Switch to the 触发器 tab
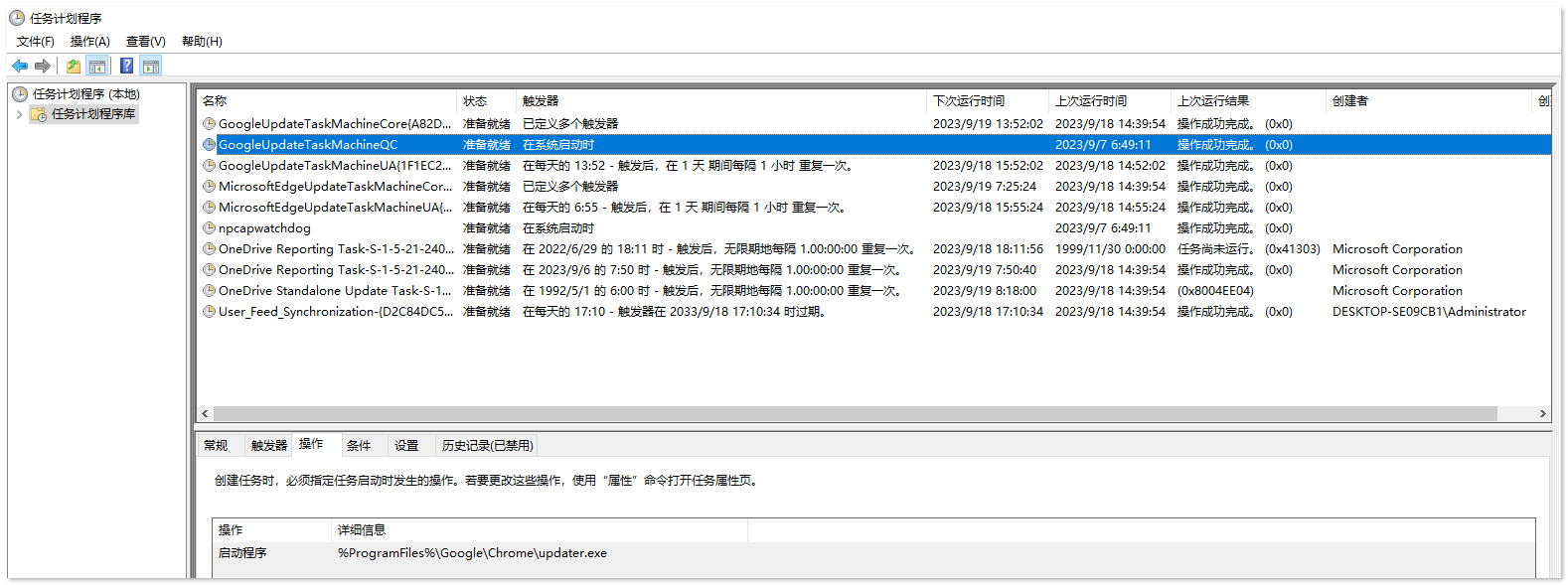The height and width of the screenshot is (585, 1568). coord(269,446)
